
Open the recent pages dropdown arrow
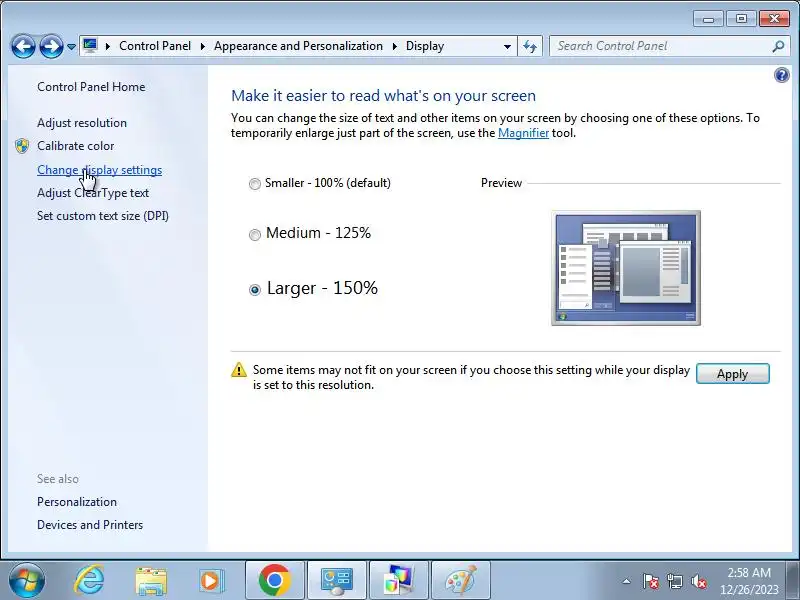point(71,46)
